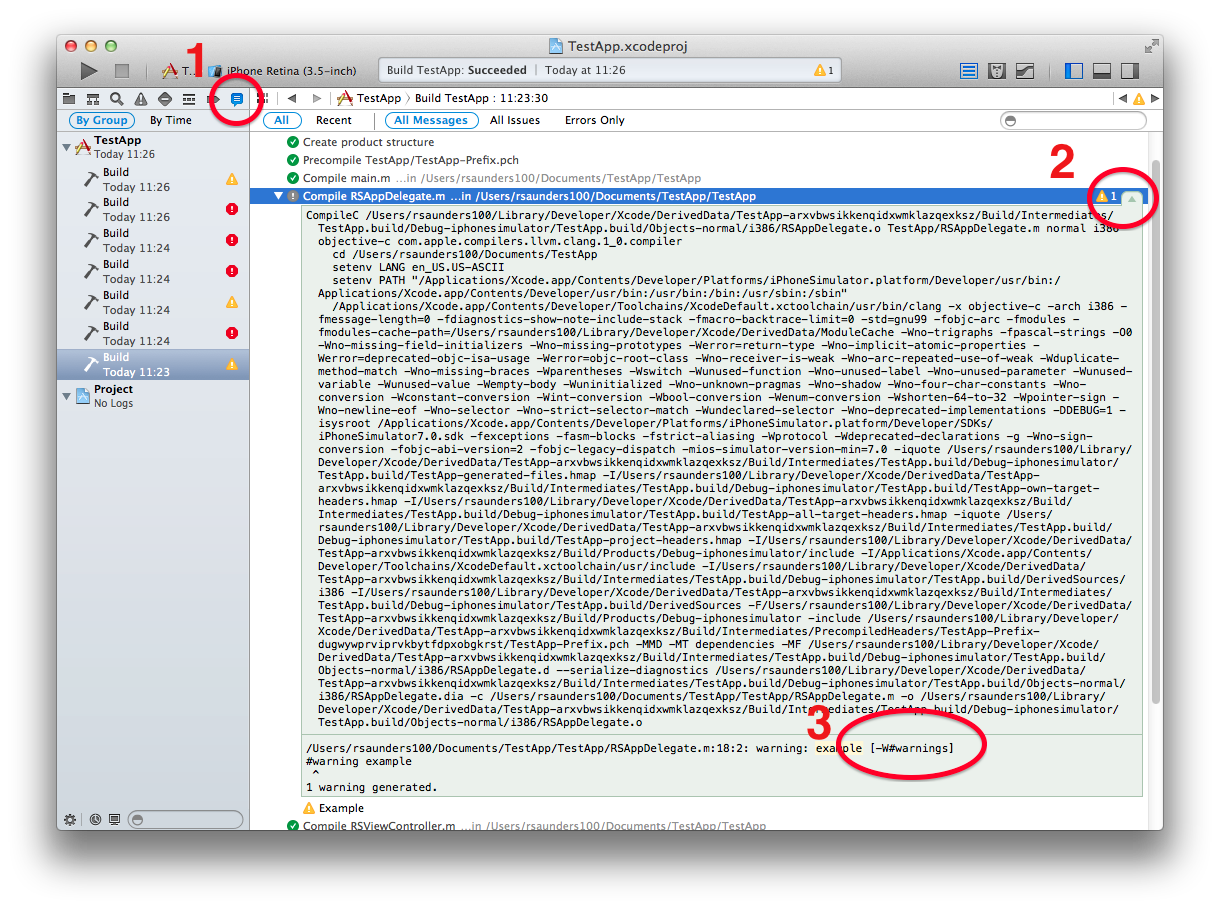Show the related items grid icon

[263, 98]
